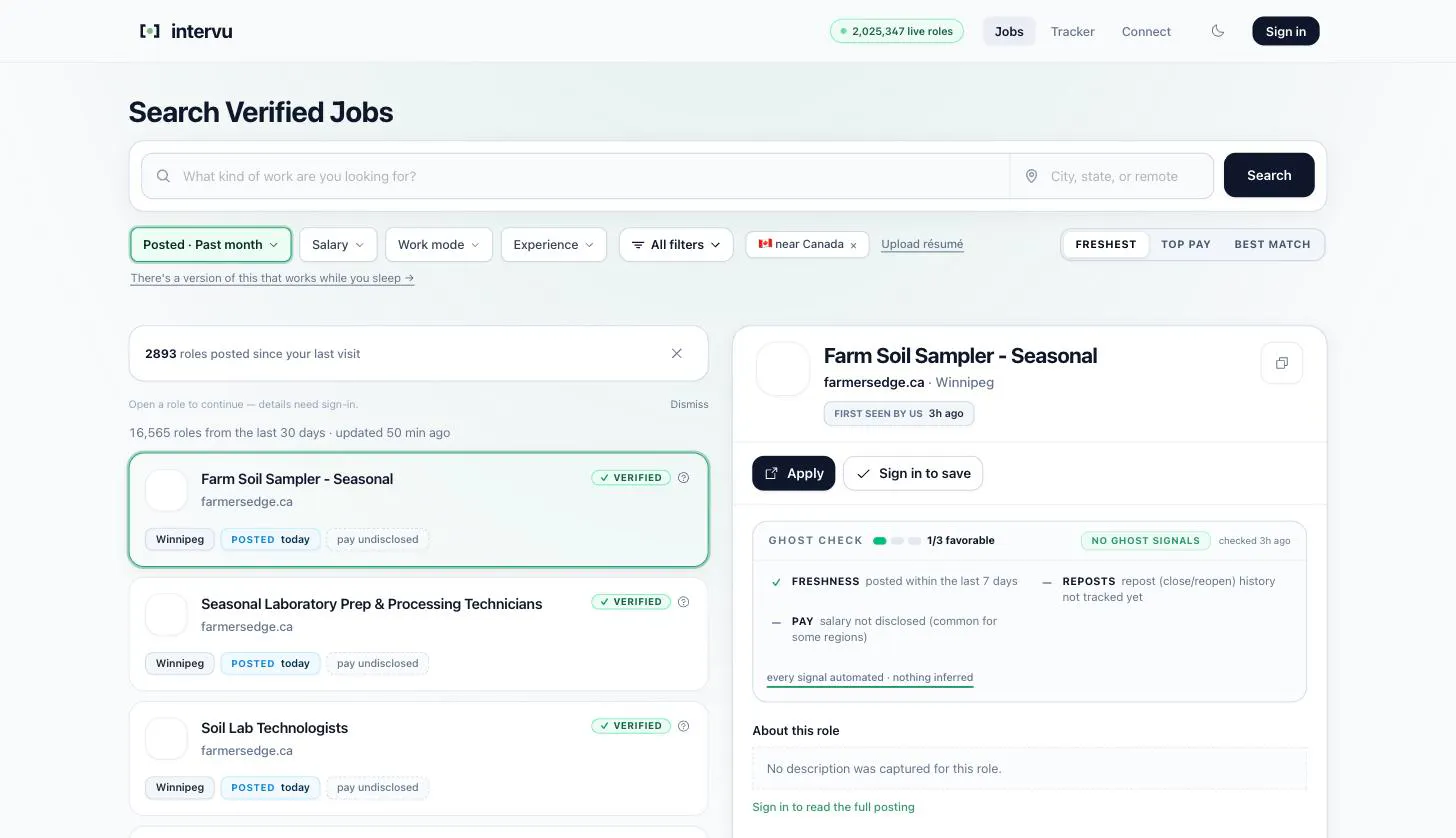Apply to Farm Soil Sampler role
Screen dimensions: 1456x838
pyautogui.click(x=794, y=473)
